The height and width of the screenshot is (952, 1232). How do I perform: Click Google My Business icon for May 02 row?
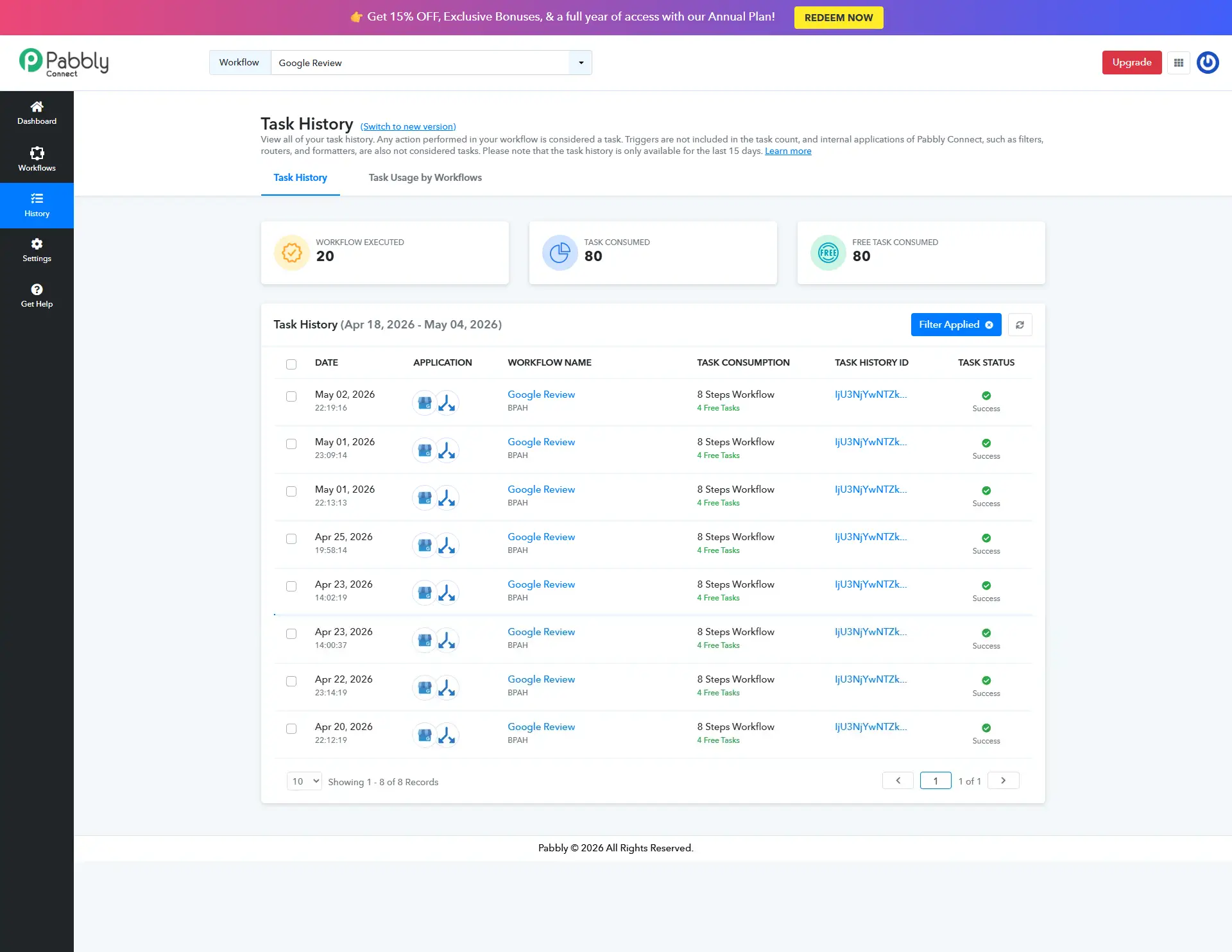pos(424,403)
